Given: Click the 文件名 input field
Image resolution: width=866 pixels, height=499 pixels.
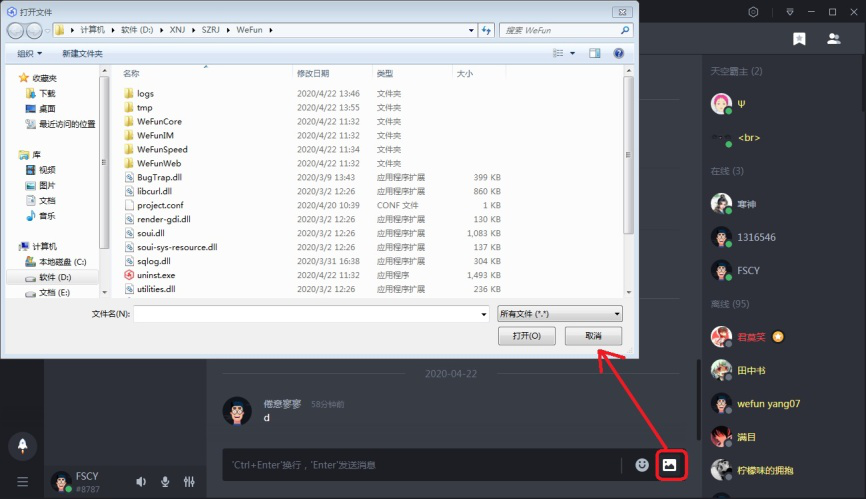Looking at the screenshot, I should coord(307,314).
